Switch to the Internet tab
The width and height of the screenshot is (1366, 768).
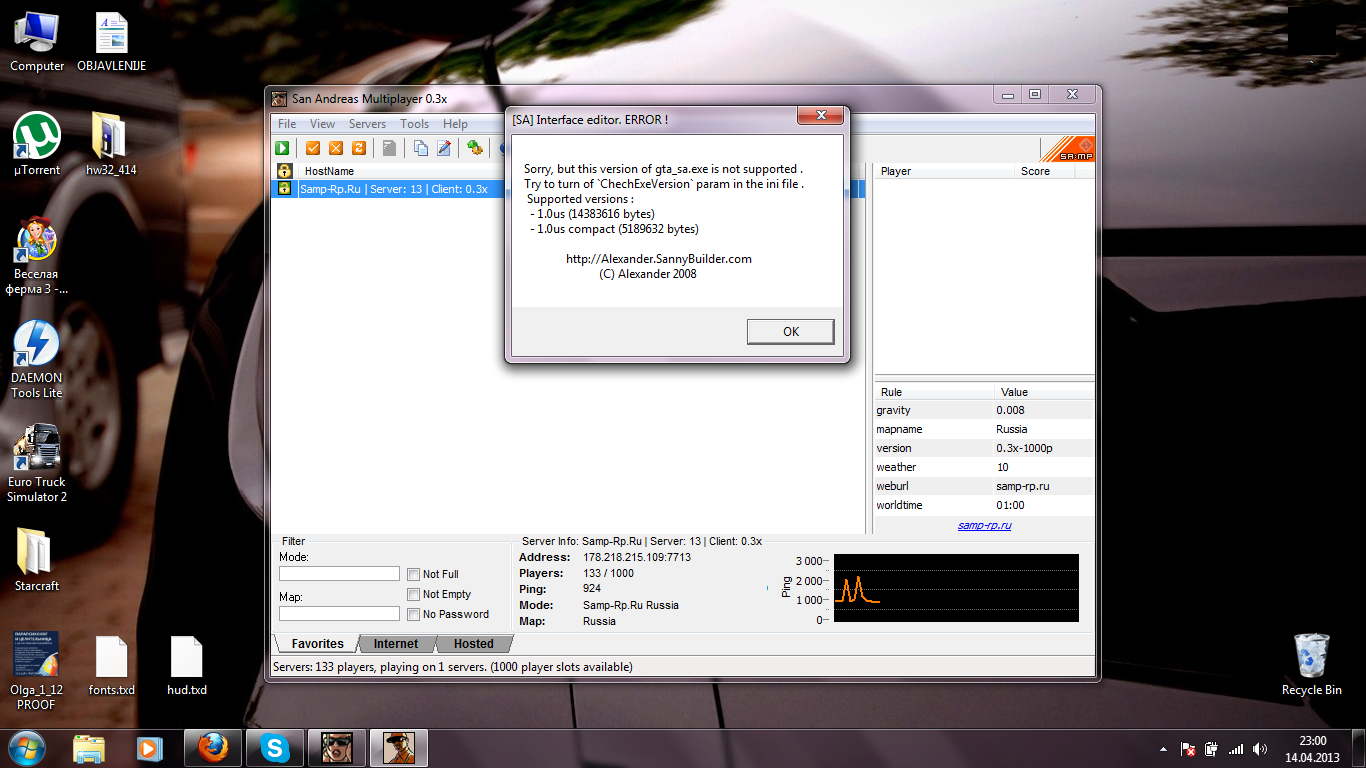tap(396, 644)
